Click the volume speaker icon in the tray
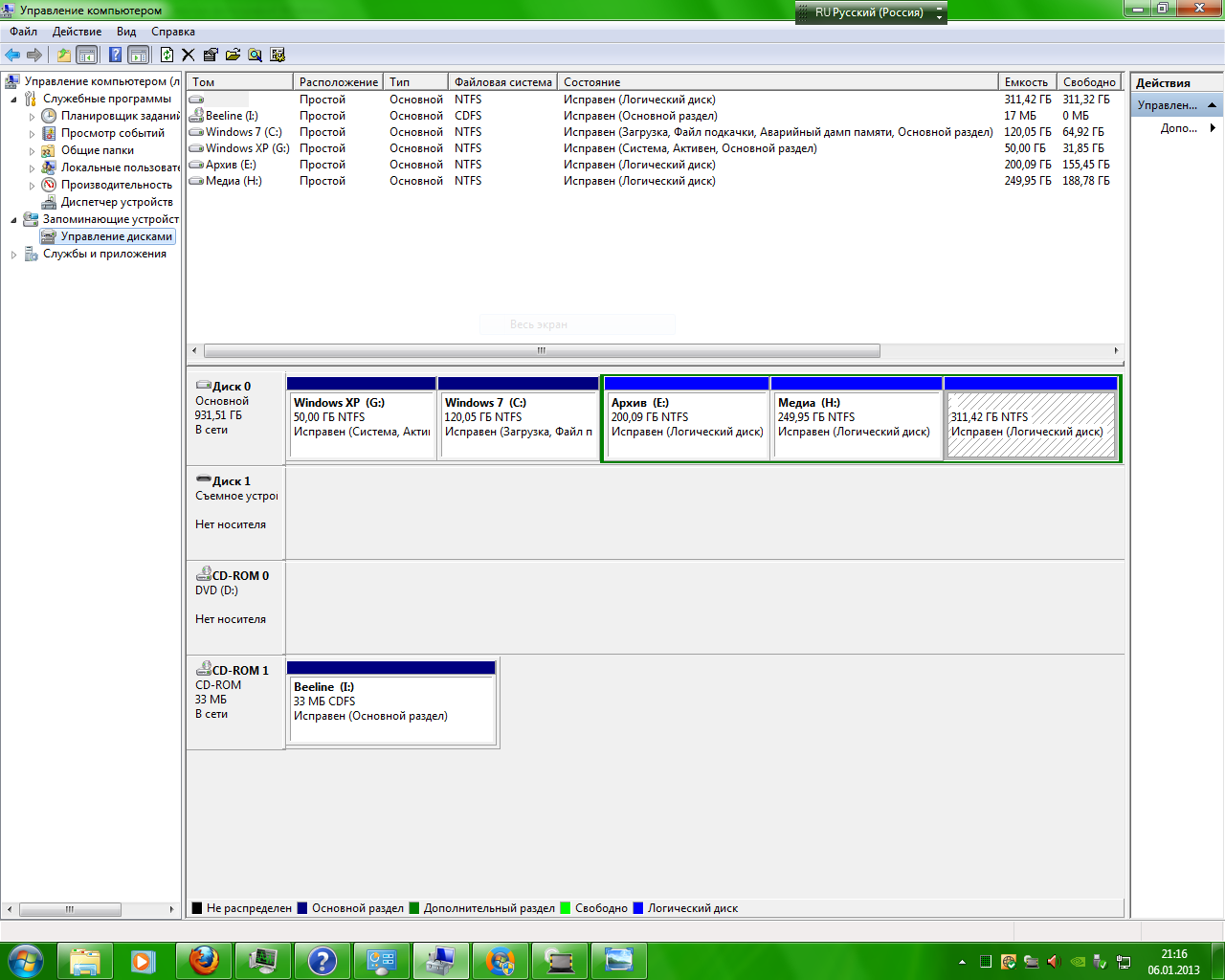Screen dimensions: 1225x980 [x=1054, y=962]
